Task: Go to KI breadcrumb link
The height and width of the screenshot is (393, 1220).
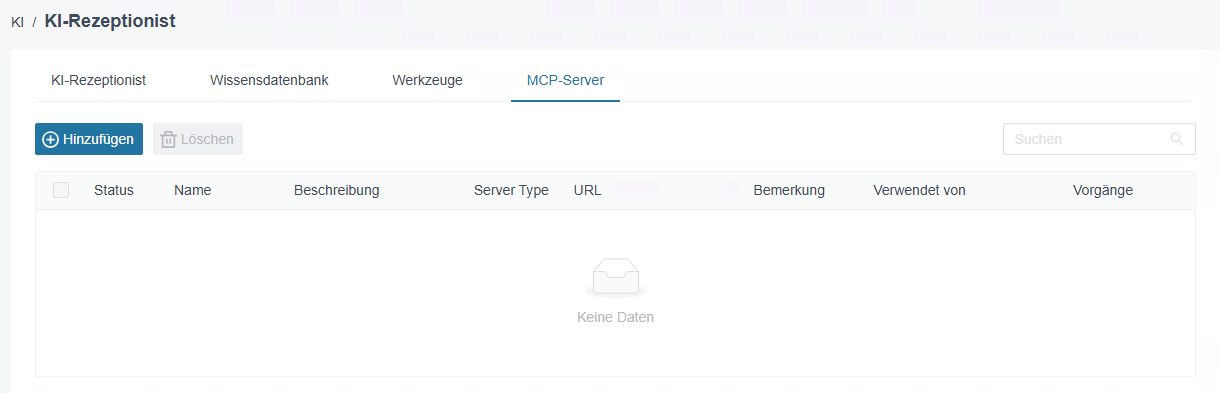Action: coord(17,21)
